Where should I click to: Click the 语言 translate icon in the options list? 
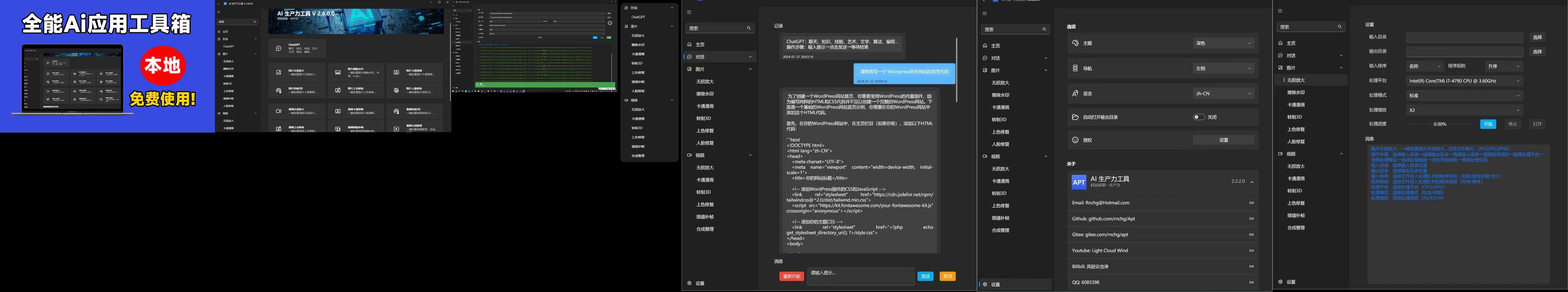[1075, 93]
